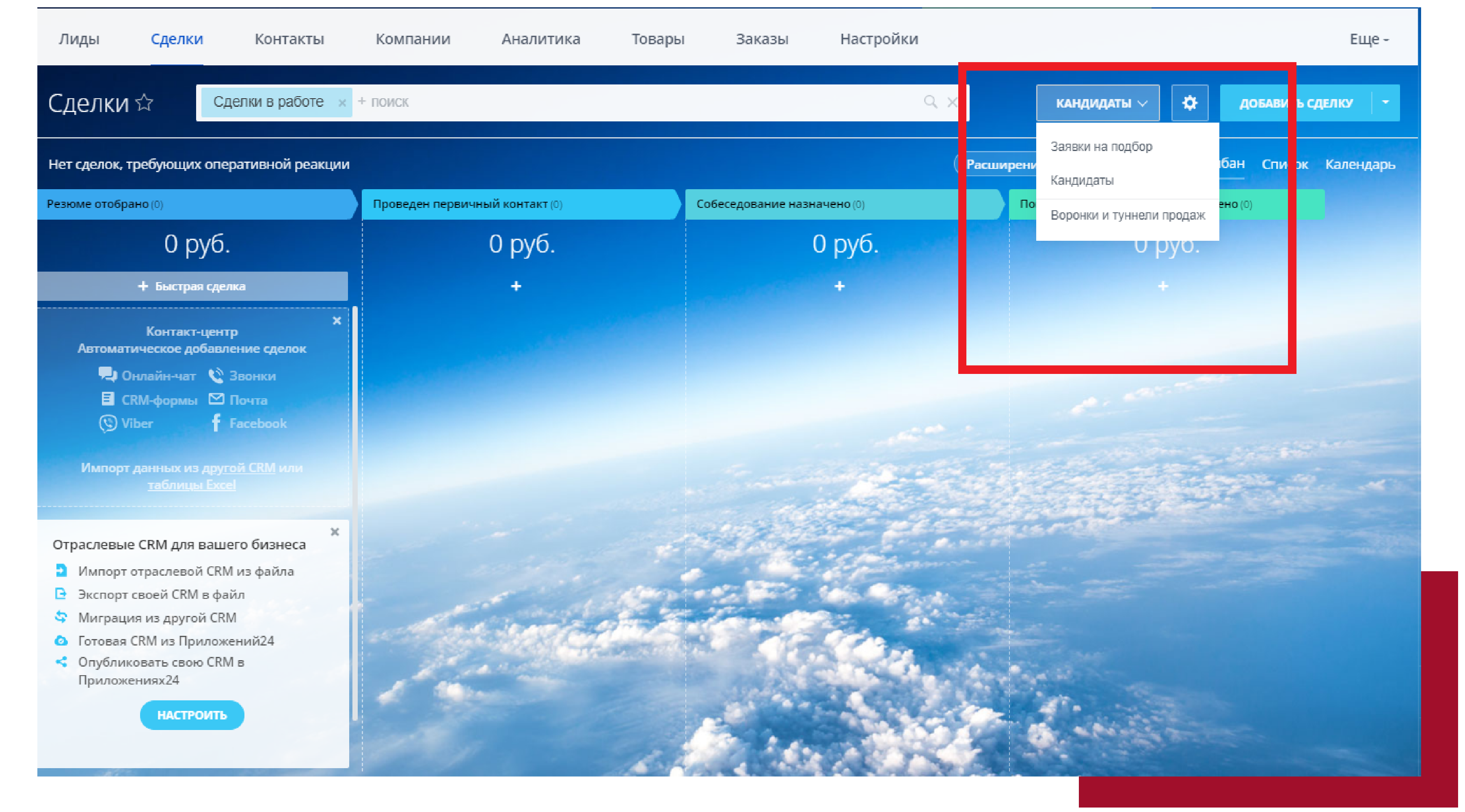Click the НАСТРОИТЬ button
The width and height of the screenshot is (1465, 812).
click(x=192, y=715)
